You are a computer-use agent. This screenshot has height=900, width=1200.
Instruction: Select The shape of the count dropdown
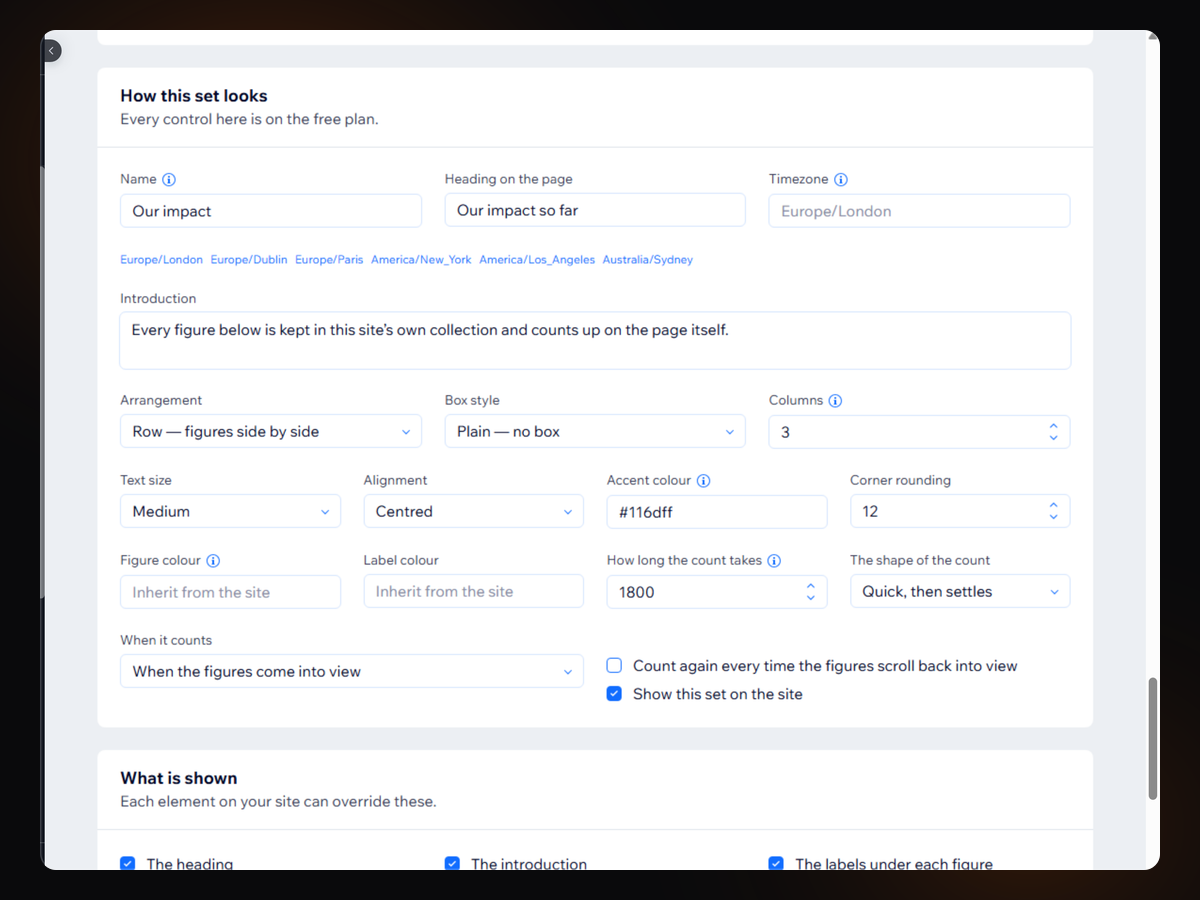960,591
